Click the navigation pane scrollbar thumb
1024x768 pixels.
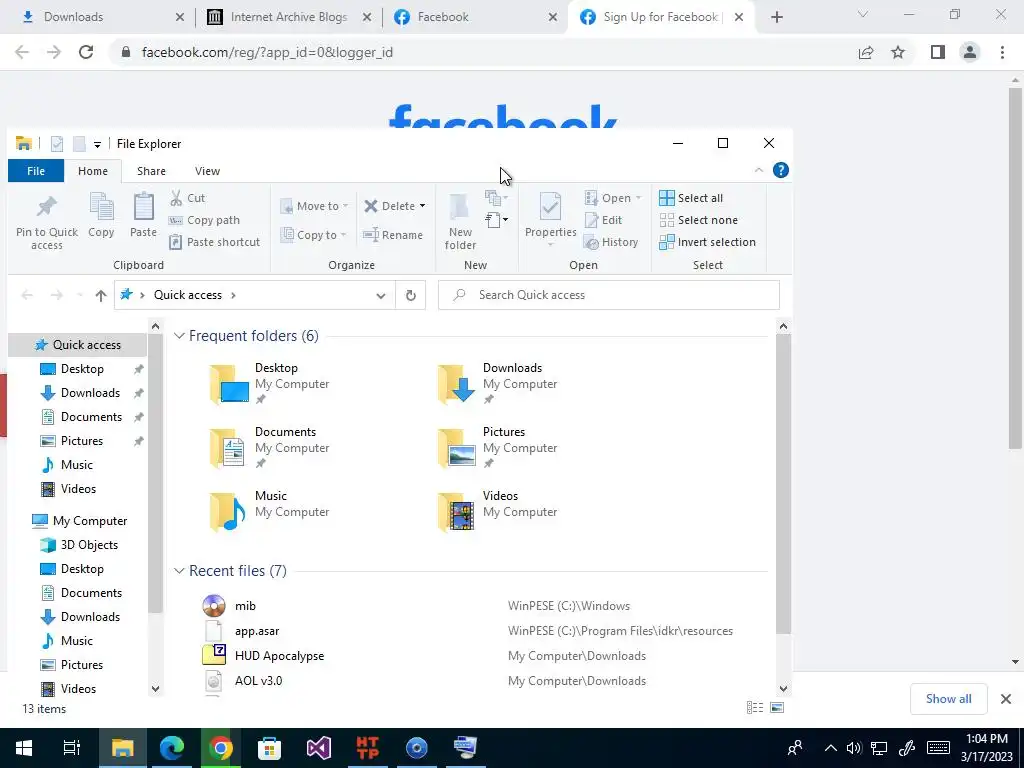155,473
